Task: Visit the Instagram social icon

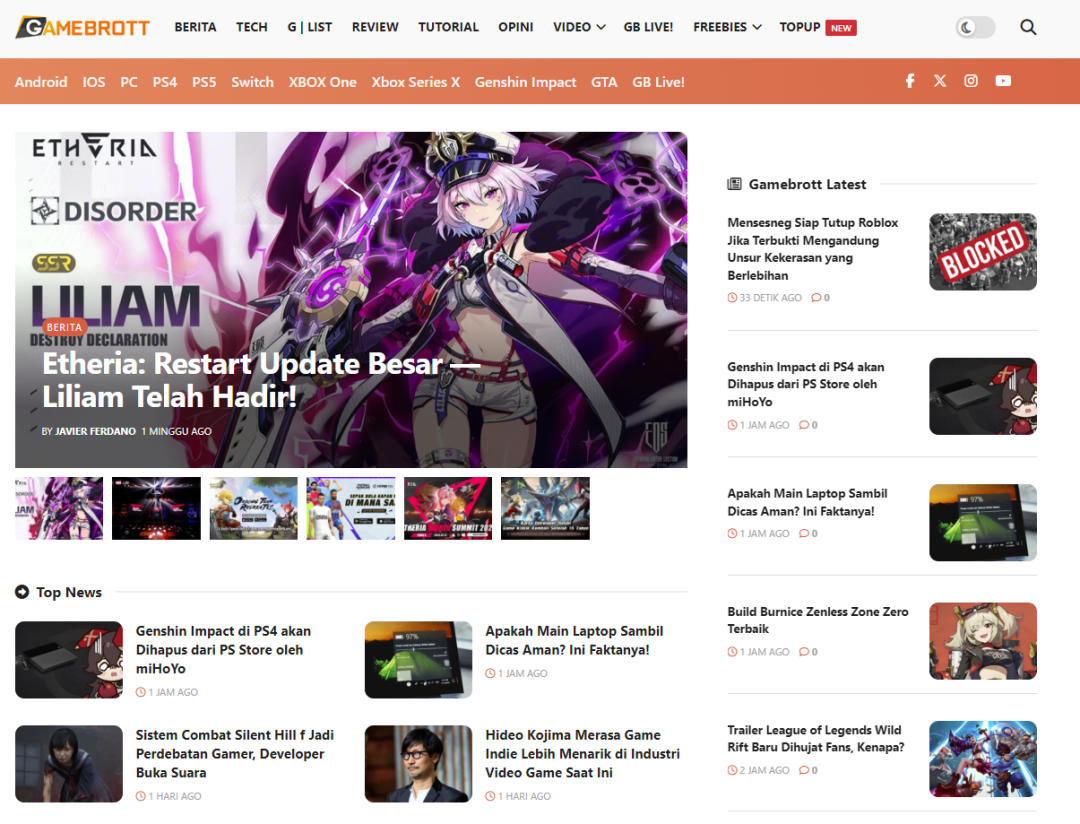Action: (971, 81)
